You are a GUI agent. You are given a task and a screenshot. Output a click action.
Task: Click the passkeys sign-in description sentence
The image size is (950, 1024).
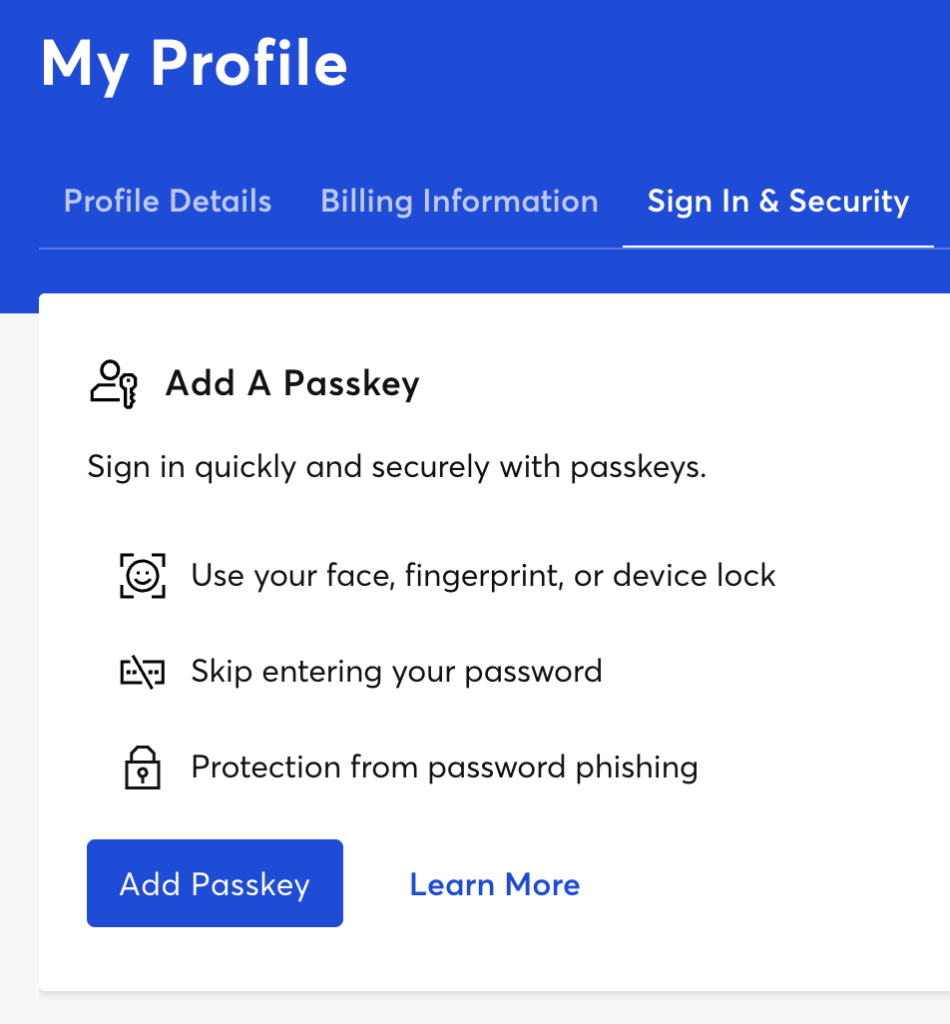click(x=397, y=466)
